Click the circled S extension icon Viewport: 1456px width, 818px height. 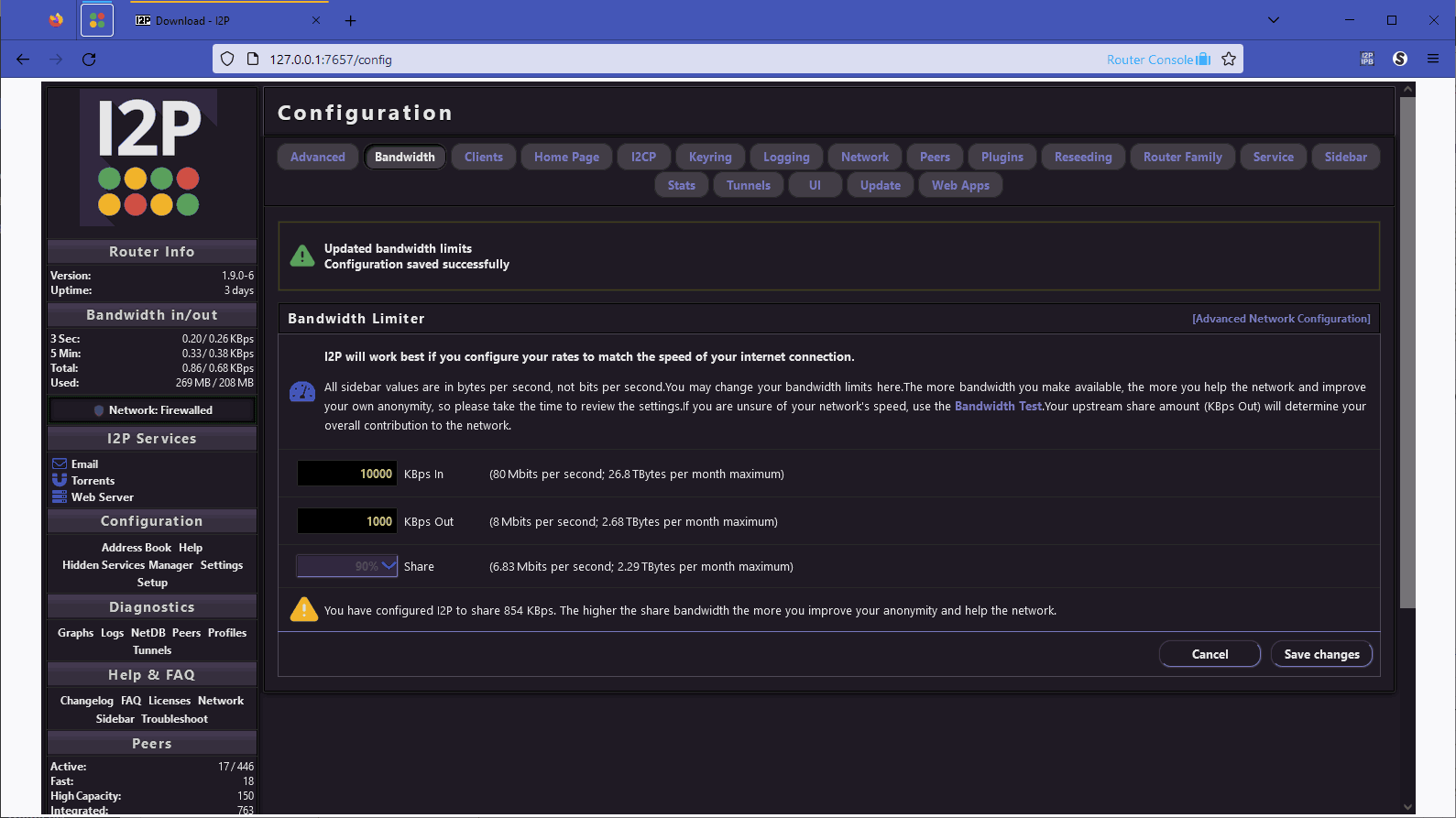(x=1400, y=59)
